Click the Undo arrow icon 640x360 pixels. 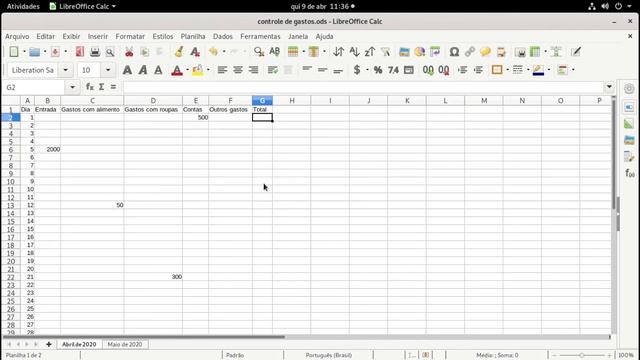point(213,52)
